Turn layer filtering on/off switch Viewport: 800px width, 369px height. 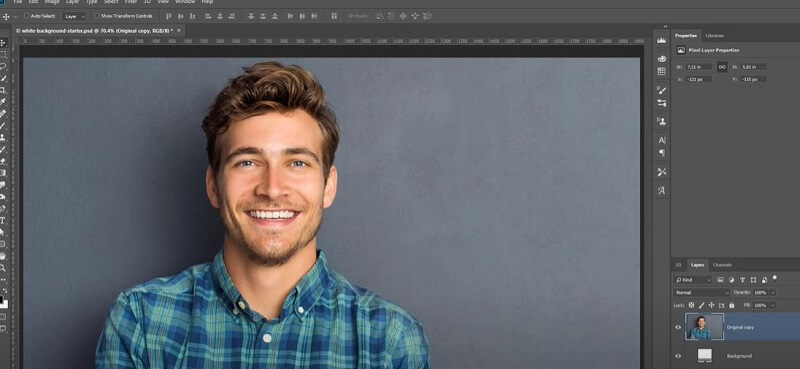coord(775,279)
